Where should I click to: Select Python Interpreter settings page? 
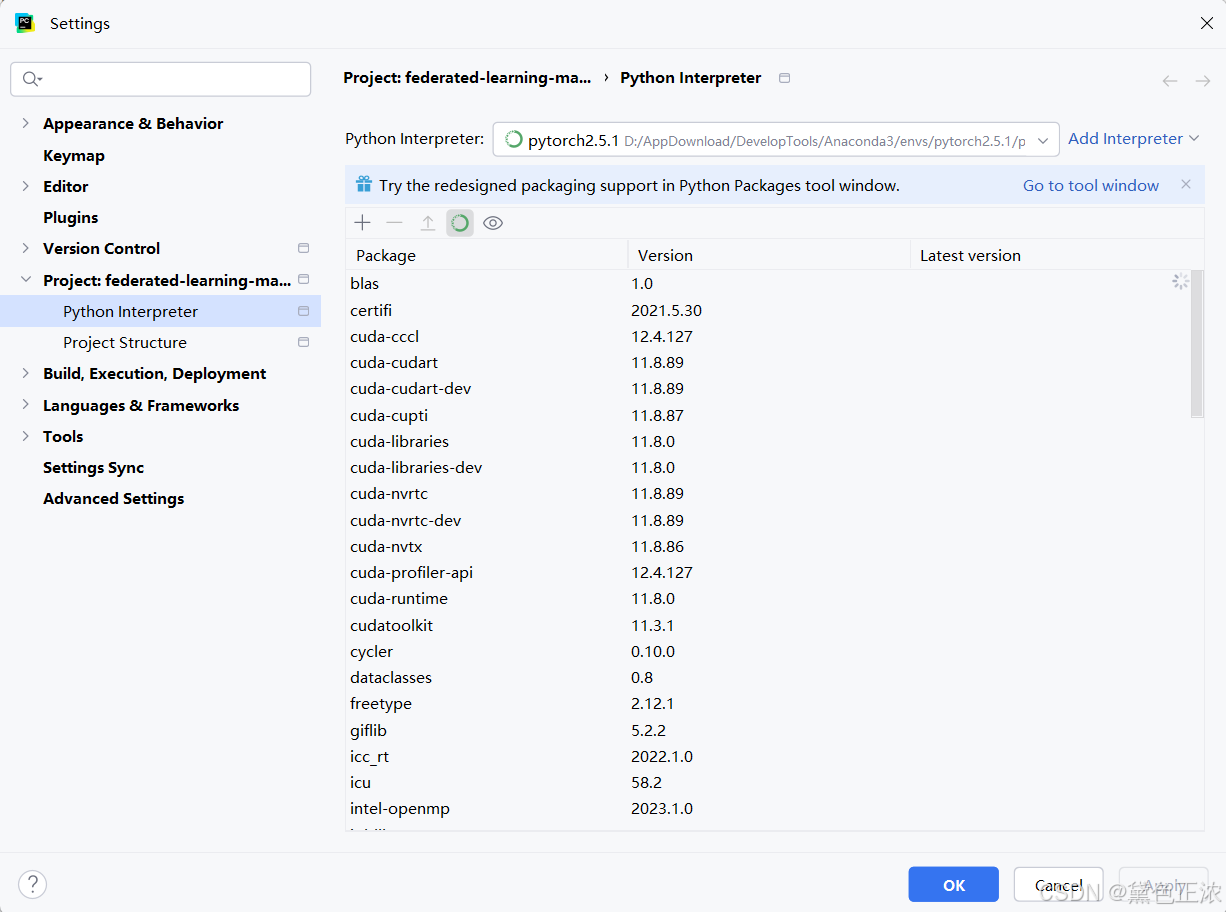[x=131, y=311]
